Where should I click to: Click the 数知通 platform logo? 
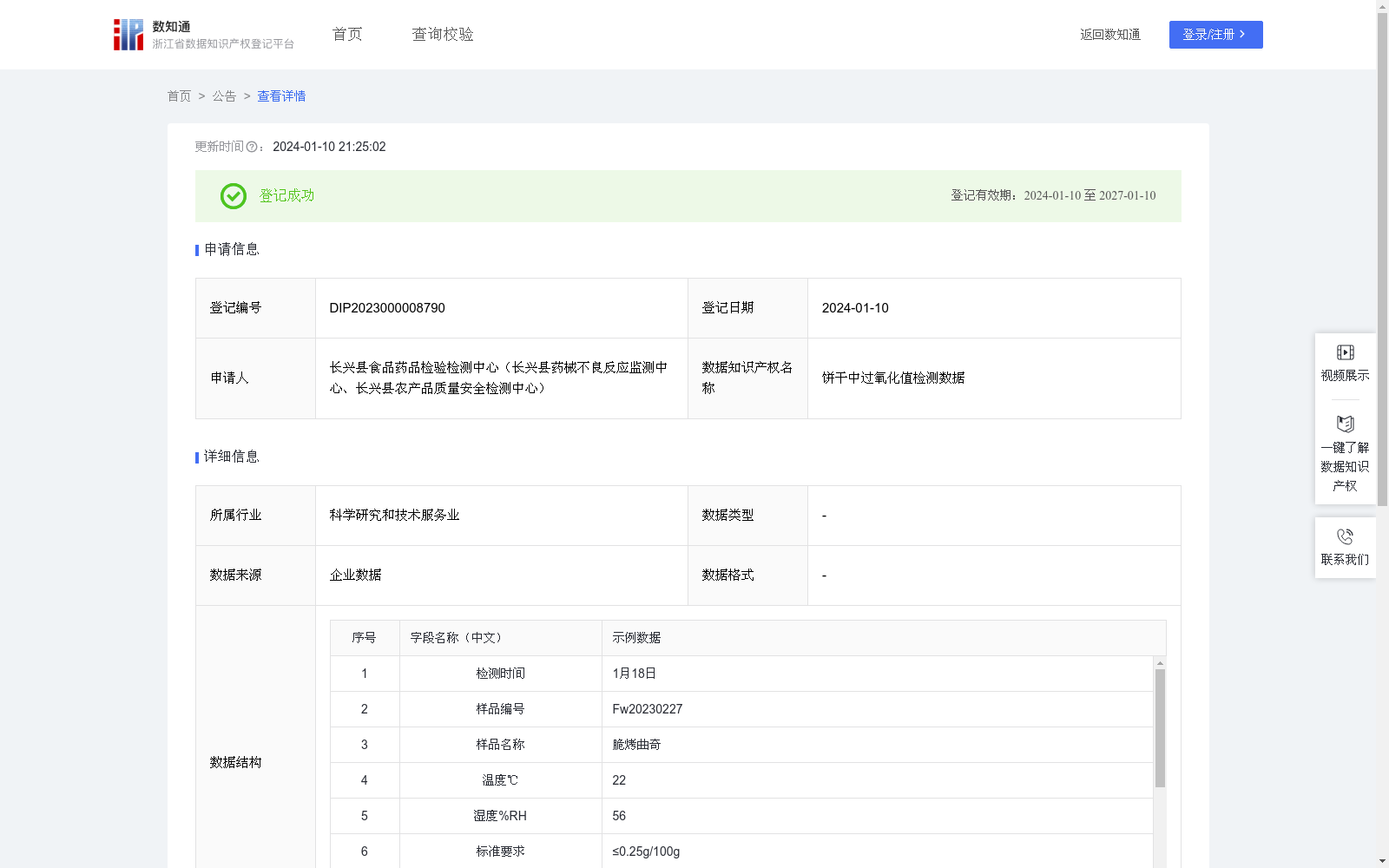[x=203, y=35]
